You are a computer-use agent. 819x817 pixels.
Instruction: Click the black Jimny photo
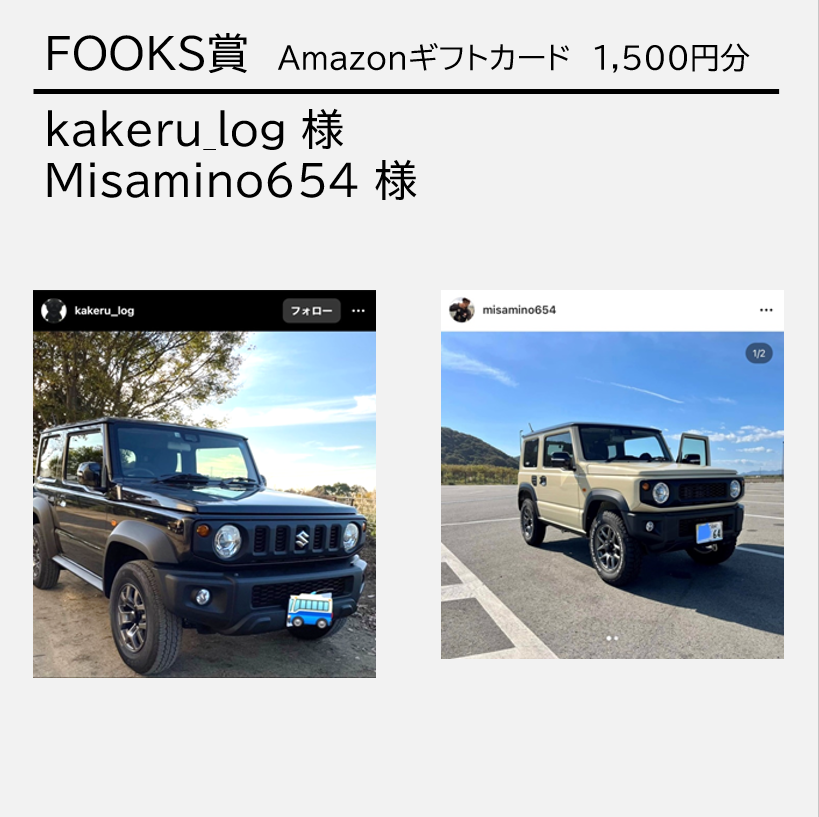[x=204, y=505]
